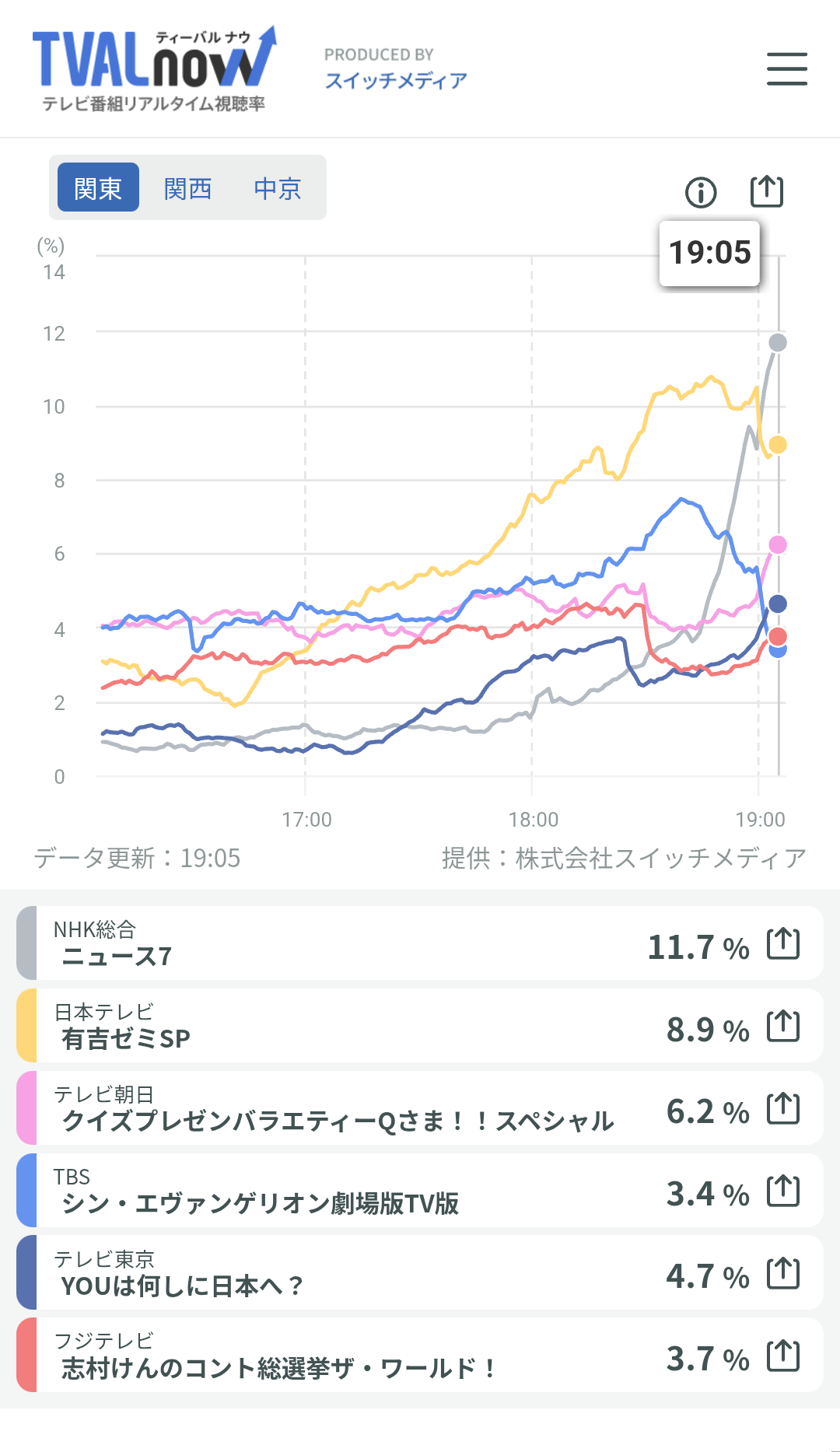This screenshot has height=1452, width=840.
Task: Share the 日本テレビ 有吉ゼミSP rating
Action: pos(782,1027)
